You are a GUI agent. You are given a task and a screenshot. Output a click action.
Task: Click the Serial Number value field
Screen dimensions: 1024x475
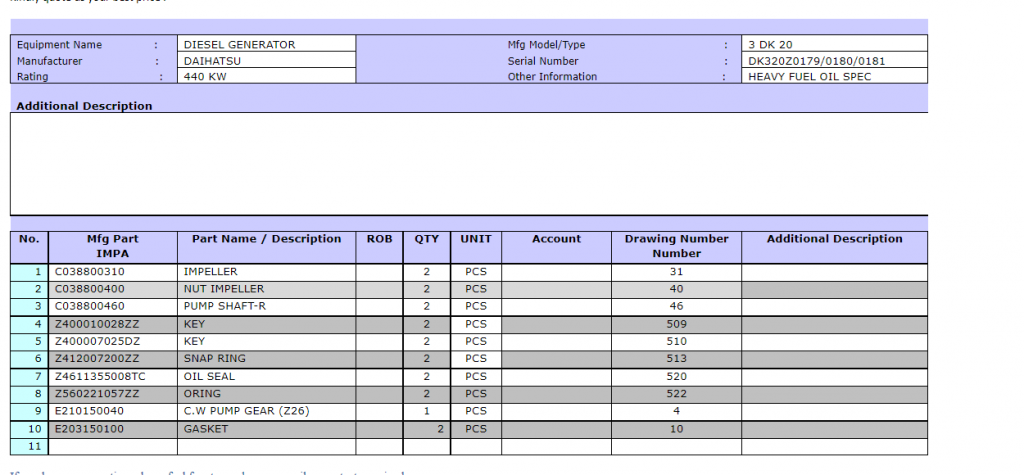pos(835,61)
